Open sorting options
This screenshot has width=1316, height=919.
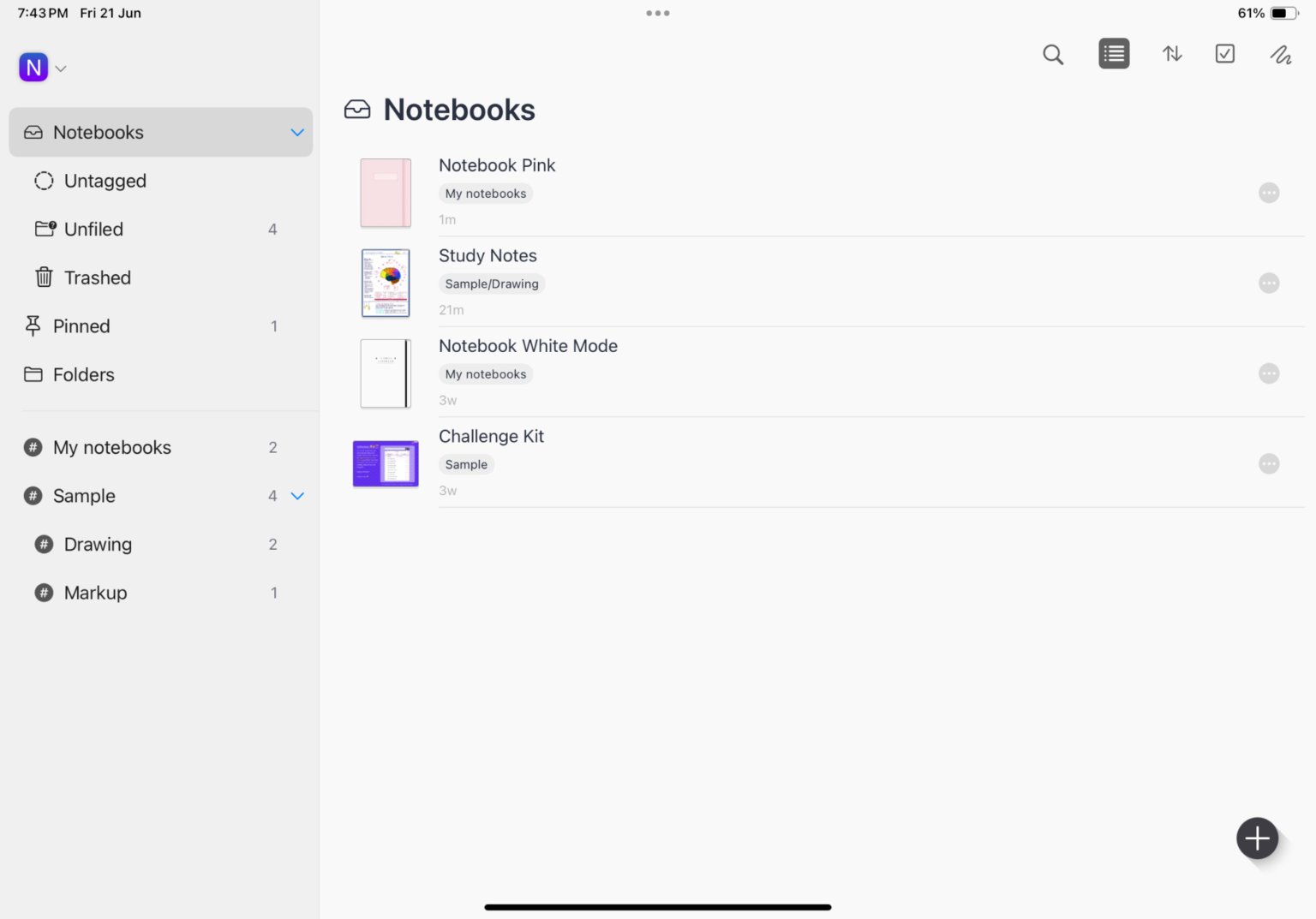coord(1171,53)
